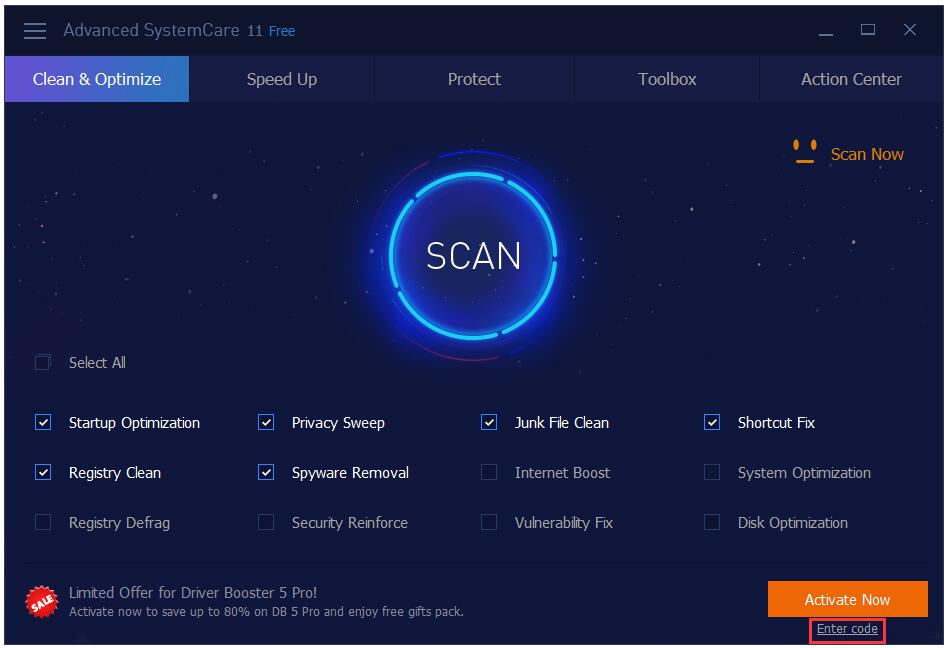The image size is (948, 648).
Task: Check the Registry Defrag option
Action: [x=43, y=523]
